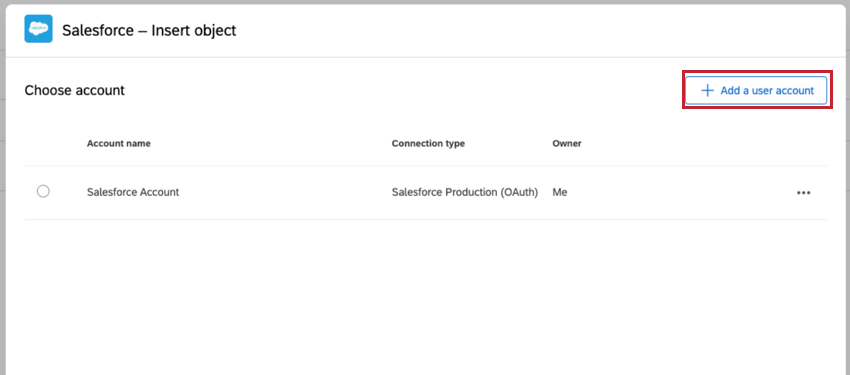
Task: Click the owner value Me
Action: 559,192
